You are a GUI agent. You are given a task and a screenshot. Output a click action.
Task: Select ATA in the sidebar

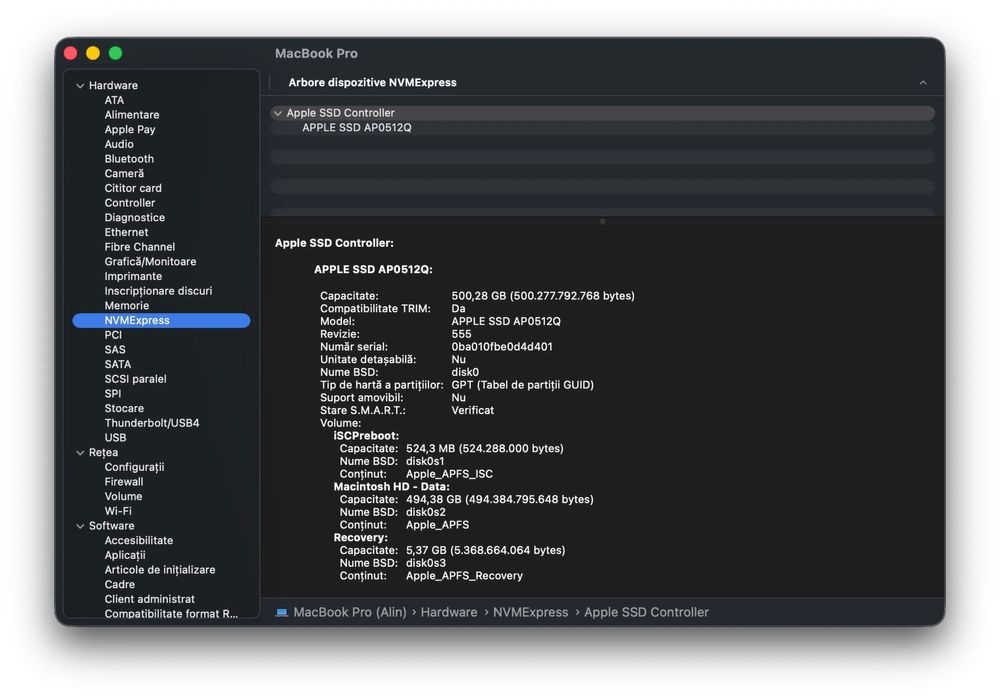114,100
